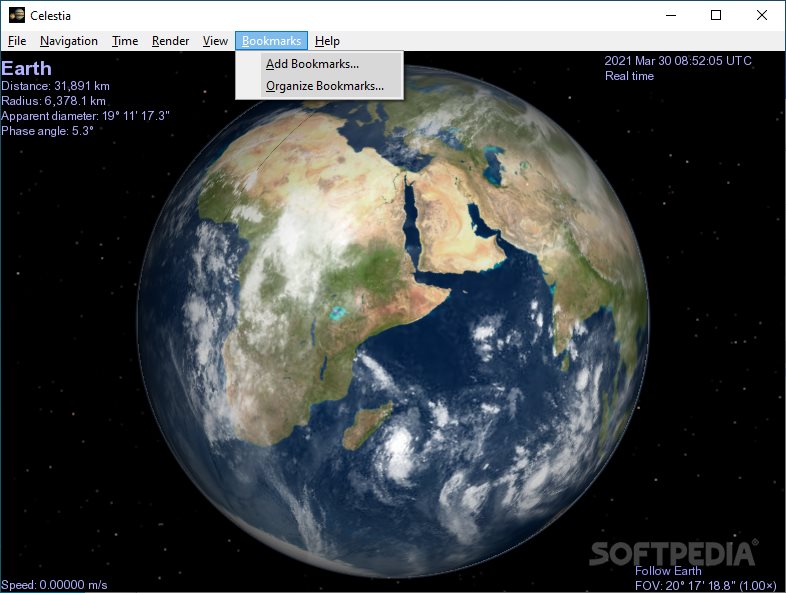The image size is (786, 593).
Task: Open the Render menu
Action: (x=170, y=41)
